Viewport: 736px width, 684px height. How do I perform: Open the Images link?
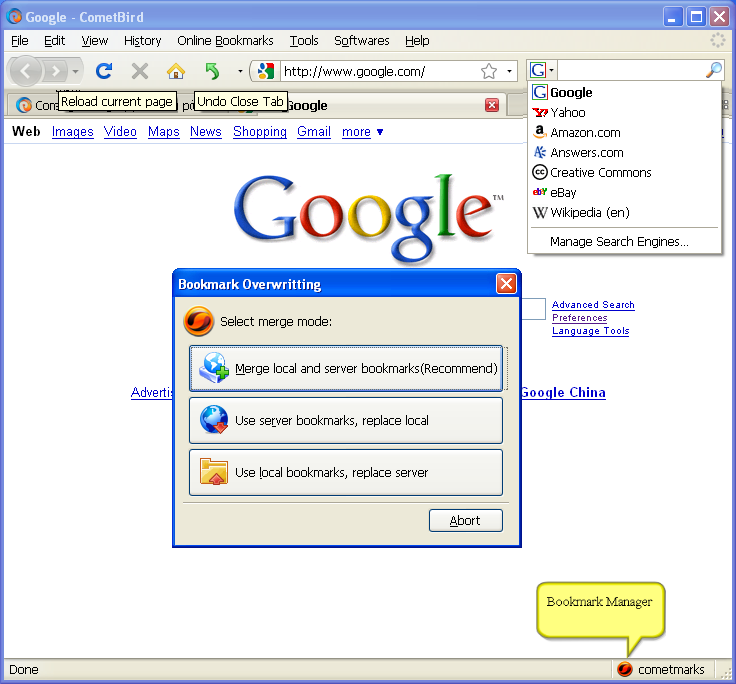(72, 132)
